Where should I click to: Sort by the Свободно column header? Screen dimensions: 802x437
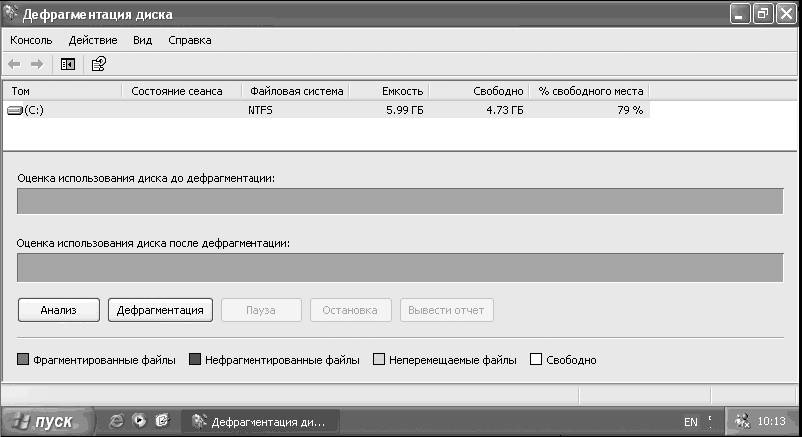click(479, 91)
